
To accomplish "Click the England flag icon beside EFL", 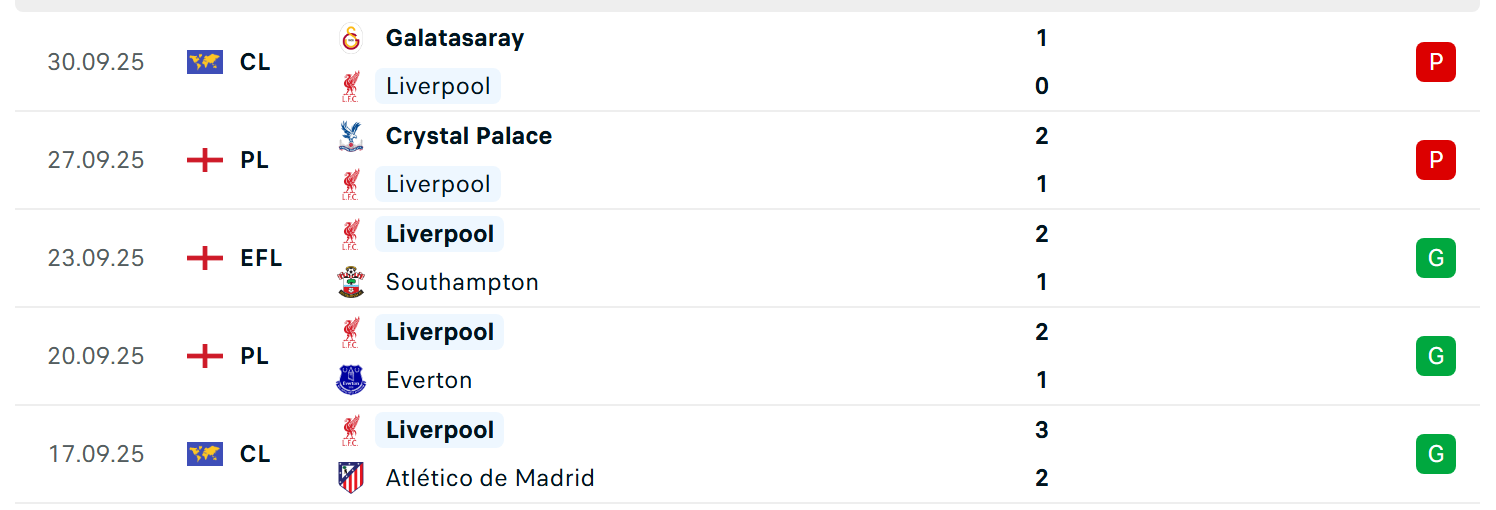I will point(205,258).
